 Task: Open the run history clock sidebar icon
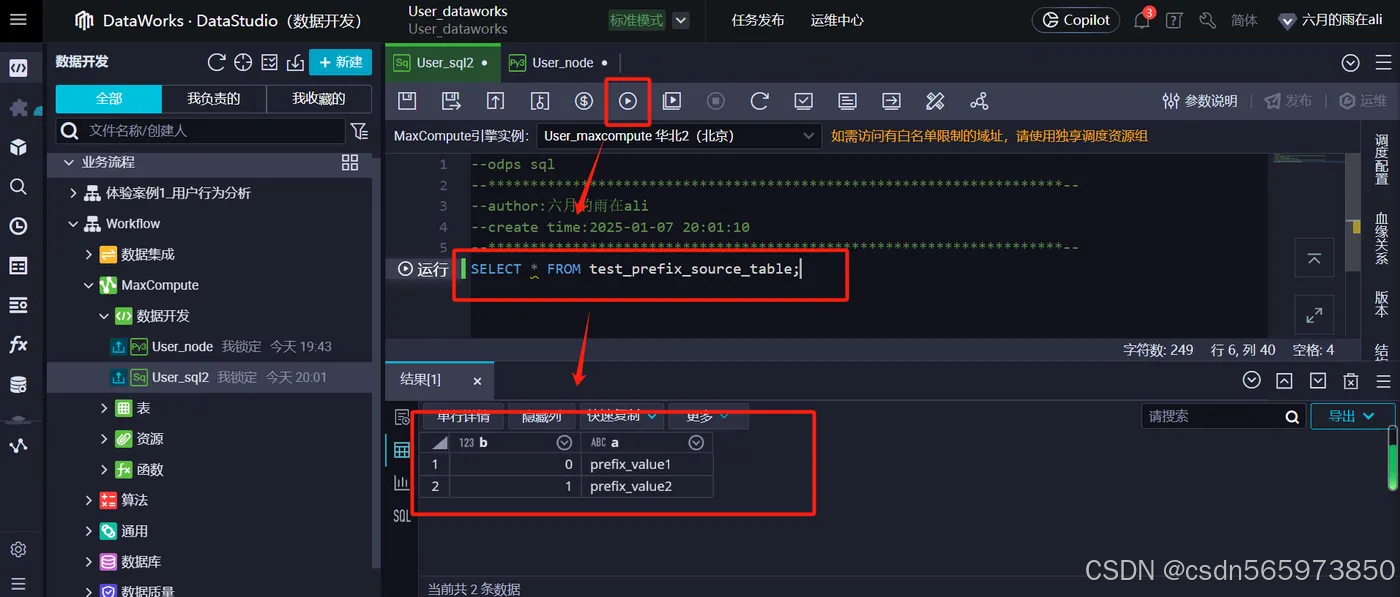click(x=18, y=226)
